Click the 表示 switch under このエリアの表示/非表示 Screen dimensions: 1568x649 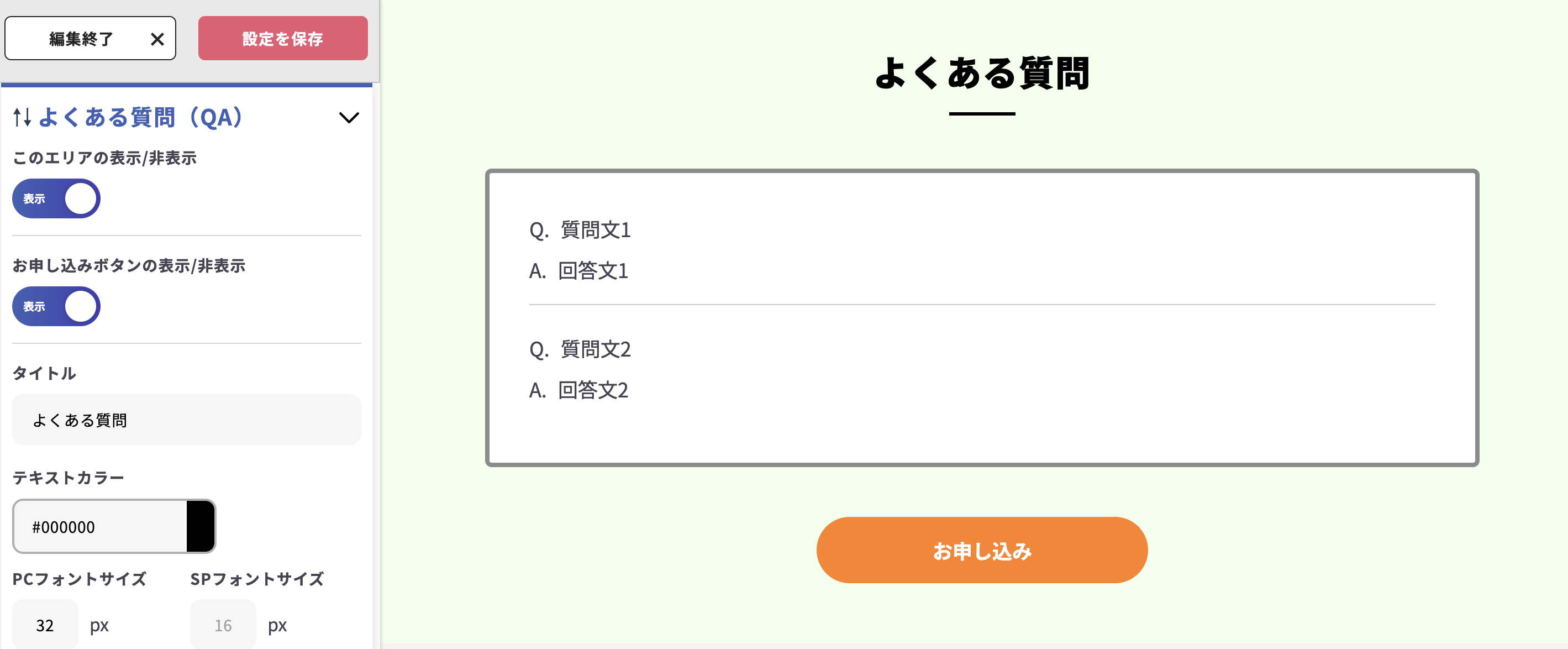click(x=55, y=198)
